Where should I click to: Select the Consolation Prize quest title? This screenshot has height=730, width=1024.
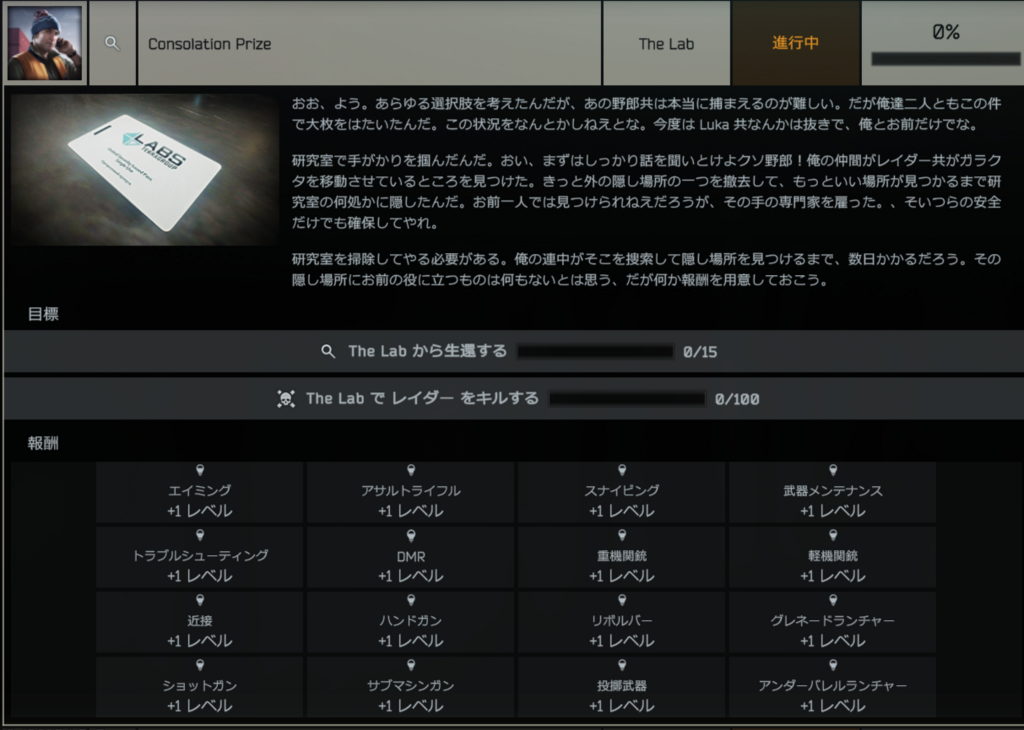(x=210, y=44)
